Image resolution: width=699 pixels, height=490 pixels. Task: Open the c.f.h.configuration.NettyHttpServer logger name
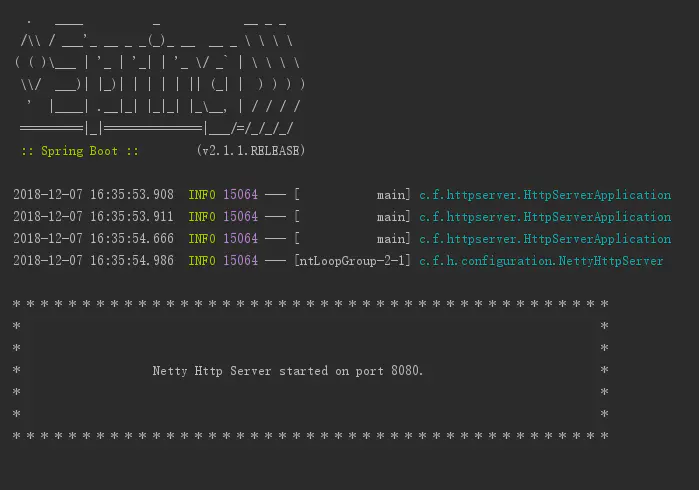[x=540, y=261]
